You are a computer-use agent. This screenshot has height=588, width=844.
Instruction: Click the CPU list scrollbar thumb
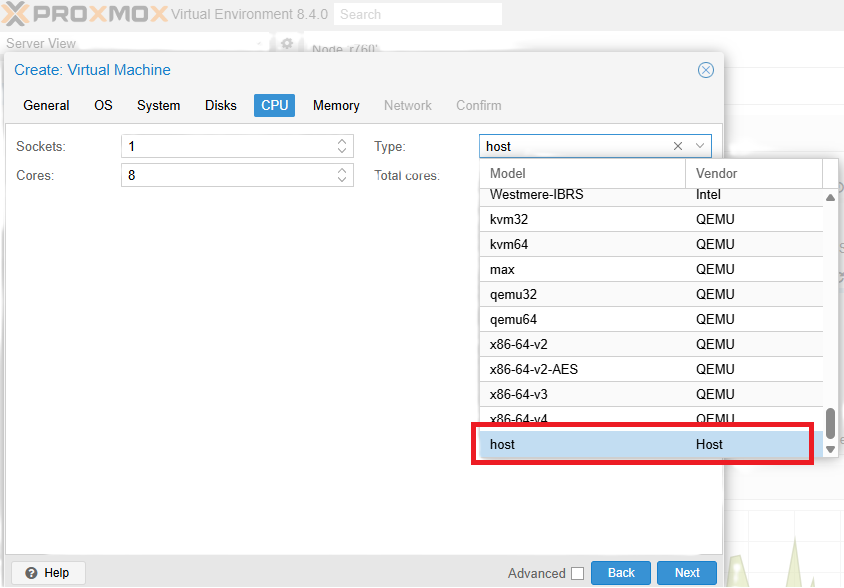[x=831, y=423]
